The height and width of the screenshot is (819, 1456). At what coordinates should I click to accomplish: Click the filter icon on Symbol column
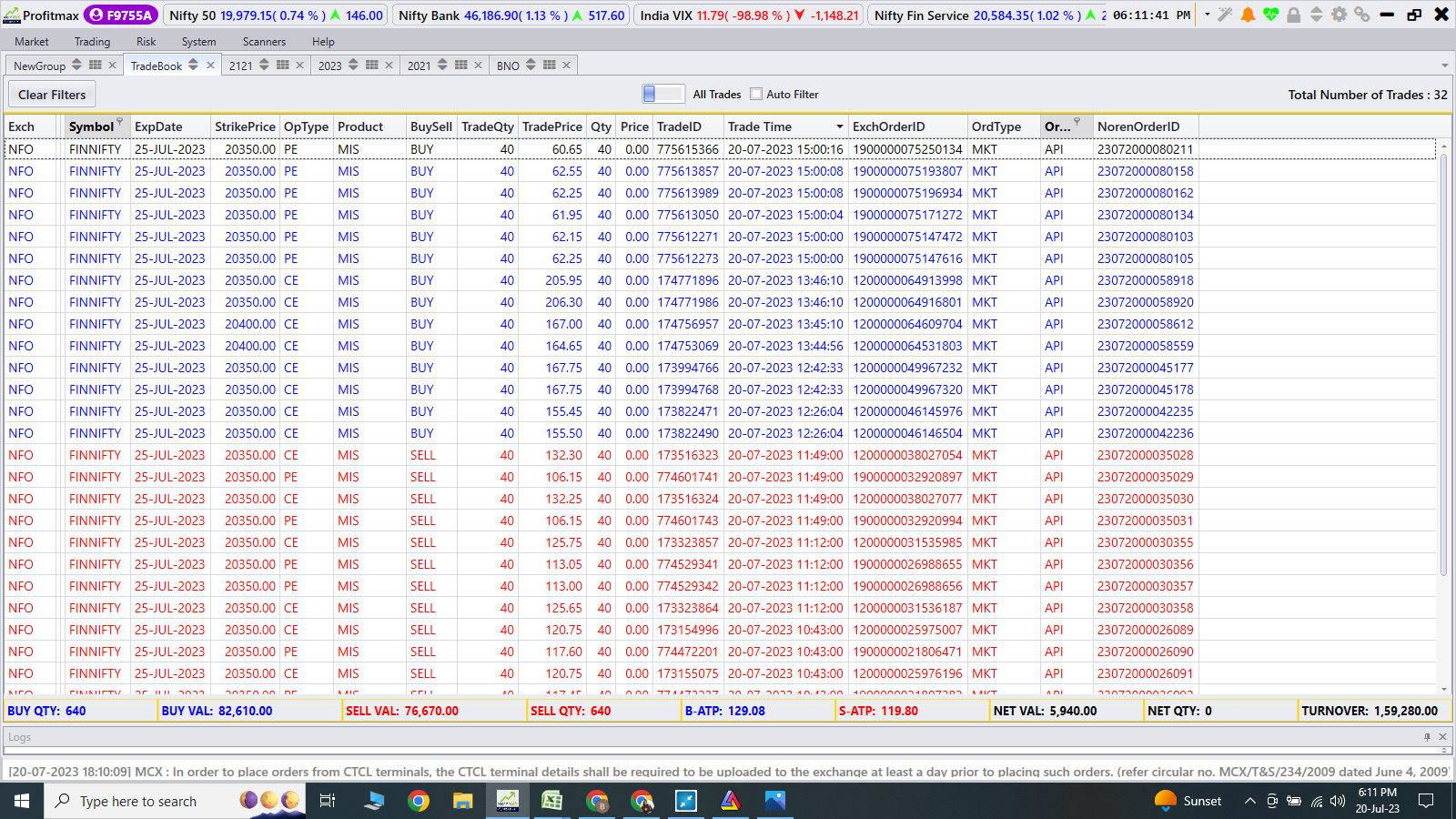(119, 121)
